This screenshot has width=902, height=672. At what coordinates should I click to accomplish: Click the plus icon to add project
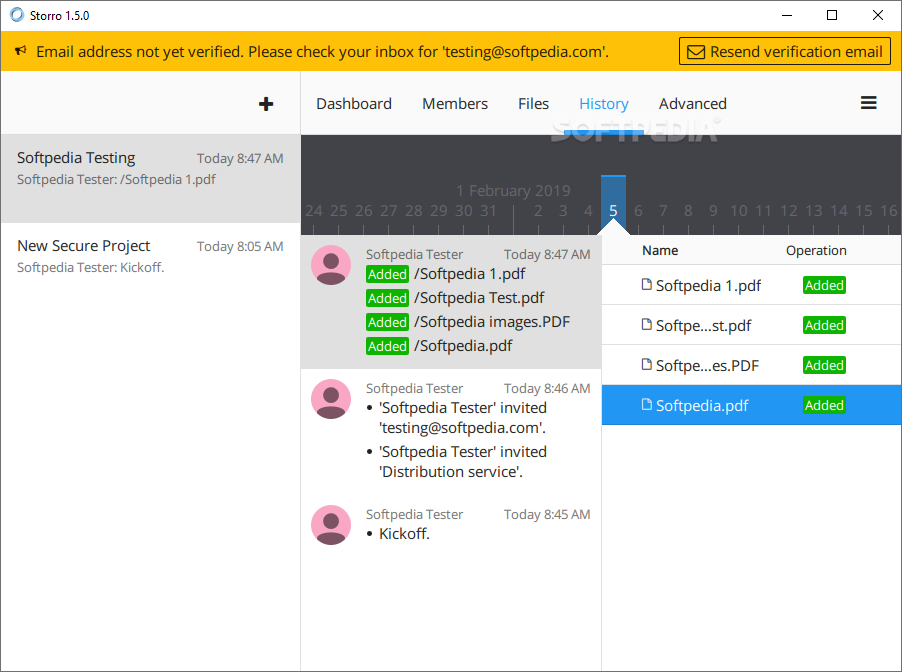(266, 104)
